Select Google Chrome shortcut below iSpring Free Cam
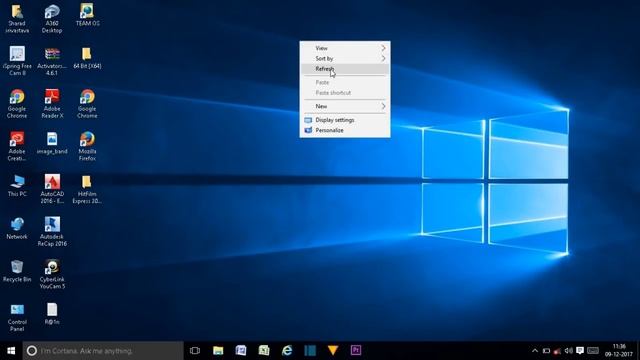This screenshot has height=360, width=640. [17, 104]
